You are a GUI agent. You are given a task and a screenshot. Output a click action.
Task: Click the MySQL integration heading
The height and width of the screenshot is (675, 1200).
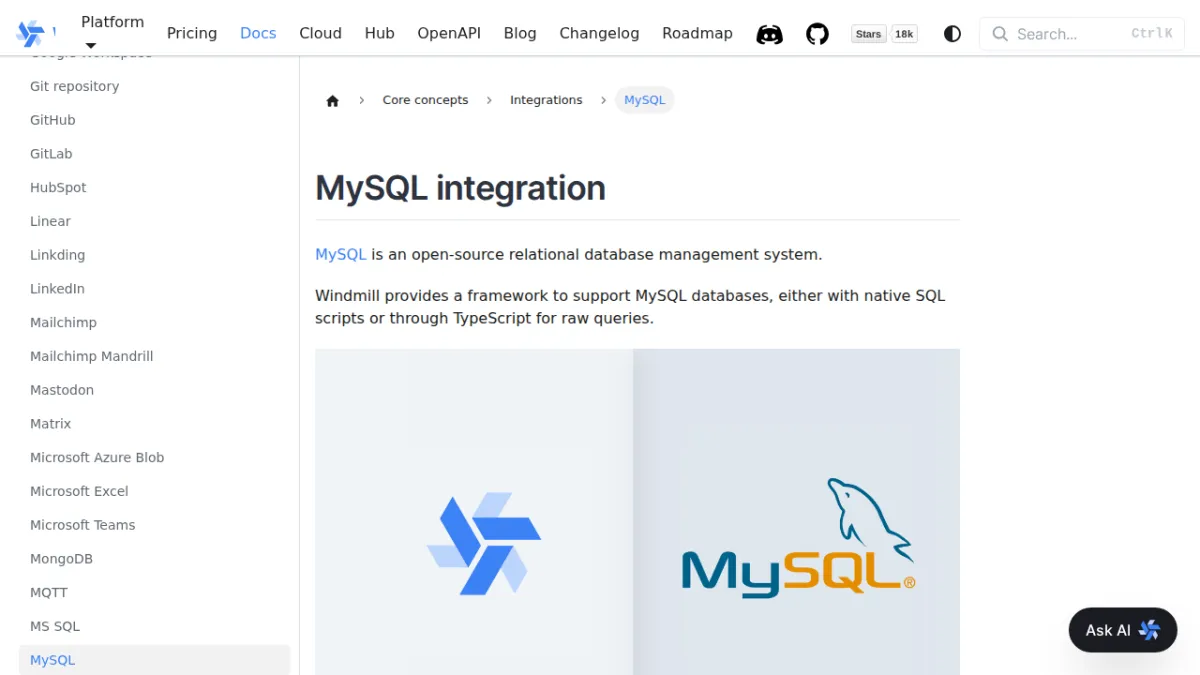tap(460, 188)
